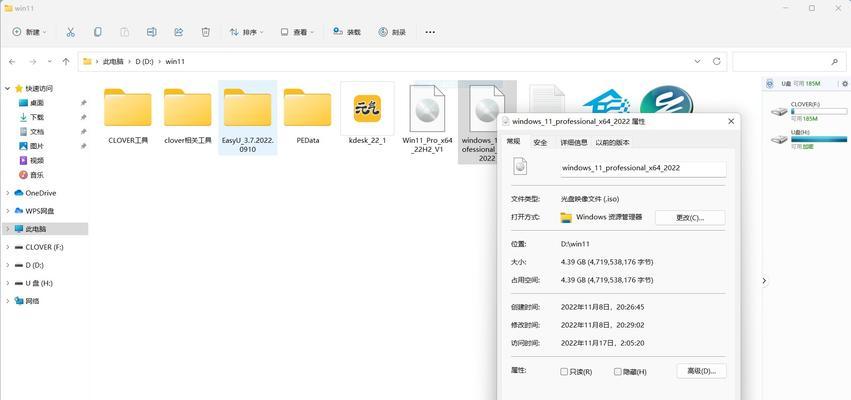Click the Copy icon in toolbar

98,33
